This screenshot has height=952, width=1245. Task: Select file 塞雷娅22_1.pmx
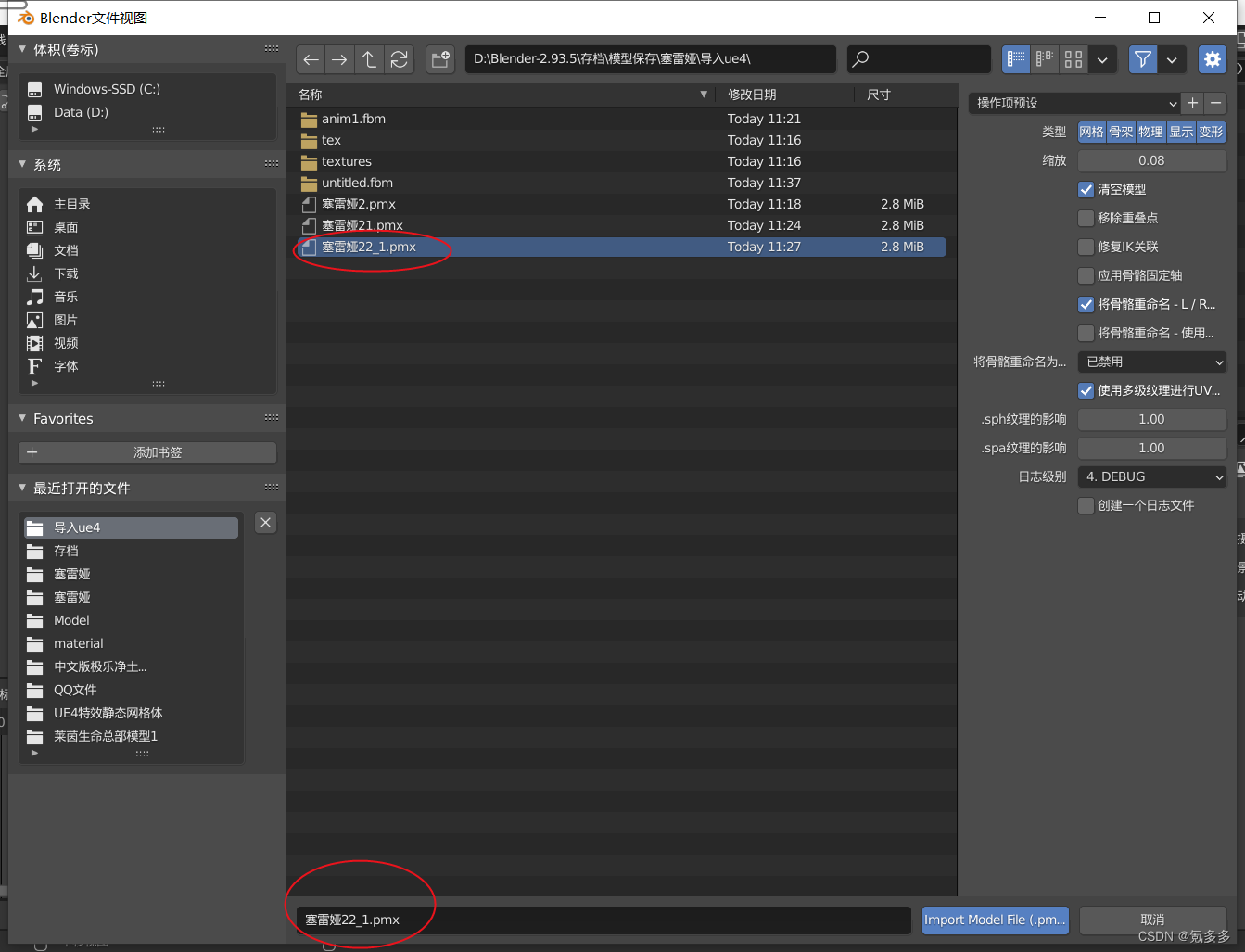click(x=621, y=247)
